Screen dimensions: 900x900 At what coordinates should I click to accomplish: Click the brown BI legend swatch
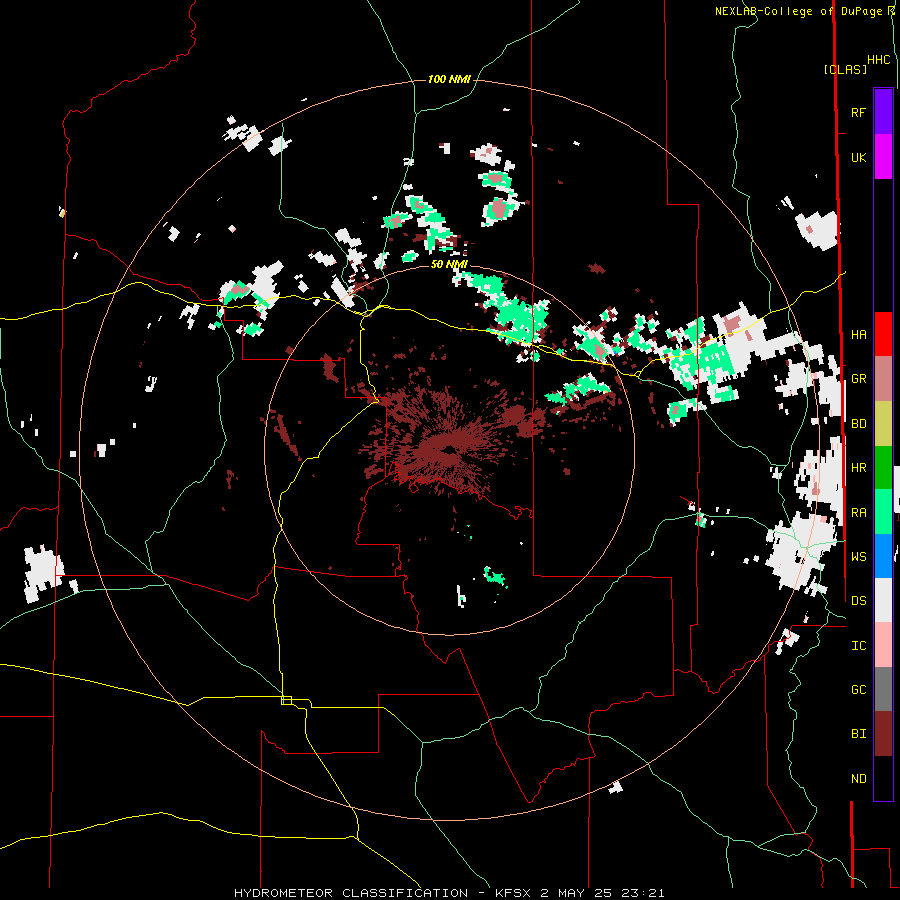883,734
